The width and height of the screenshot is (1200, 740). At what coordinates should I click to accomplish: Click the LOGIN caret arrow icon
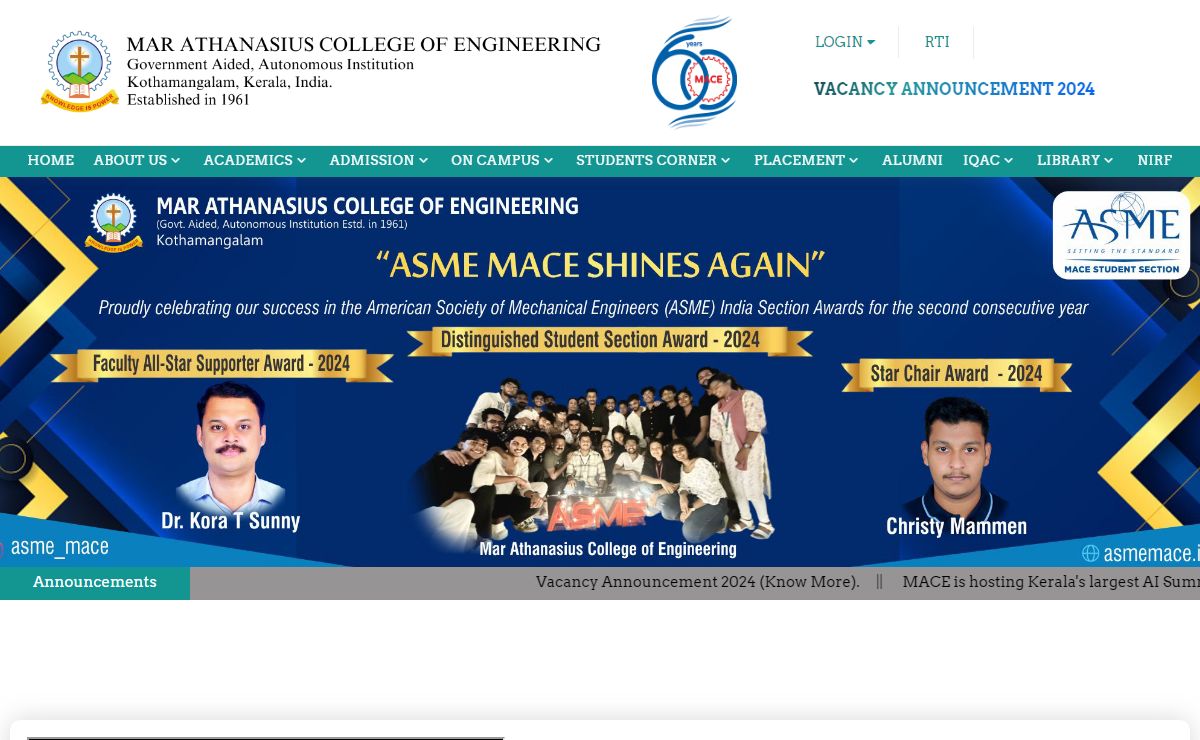[871, 42]
